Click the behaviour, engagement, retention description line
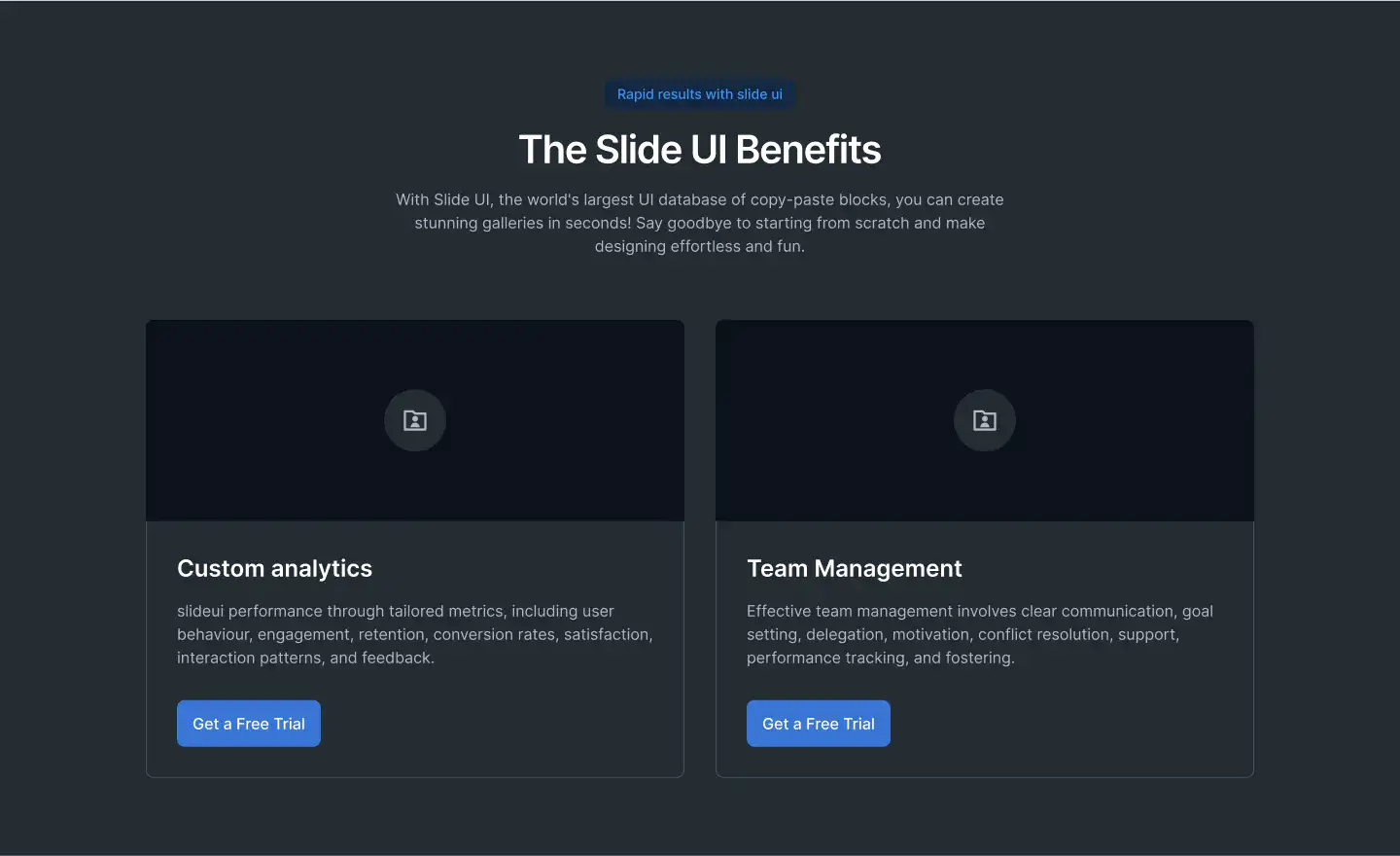 415,634
